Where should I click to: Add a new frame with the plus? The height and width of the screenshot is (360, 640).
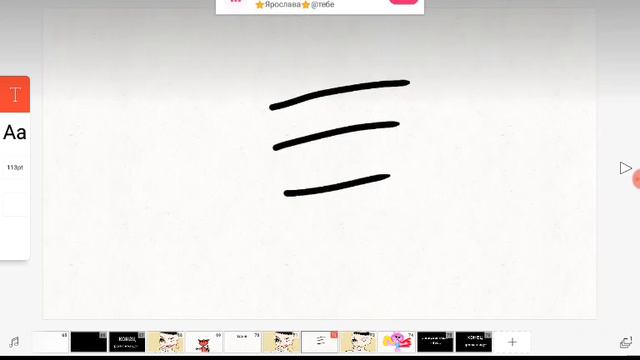point(512,342)
